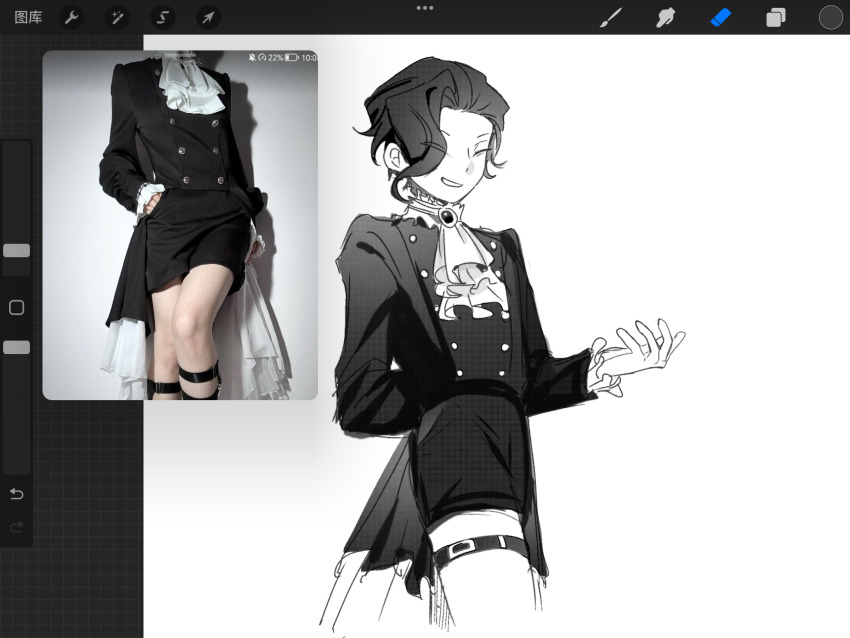Click the drawn character's raised hand
Image resolution: width=850 pixels, height=638 pixels.
tap(640, 350)
